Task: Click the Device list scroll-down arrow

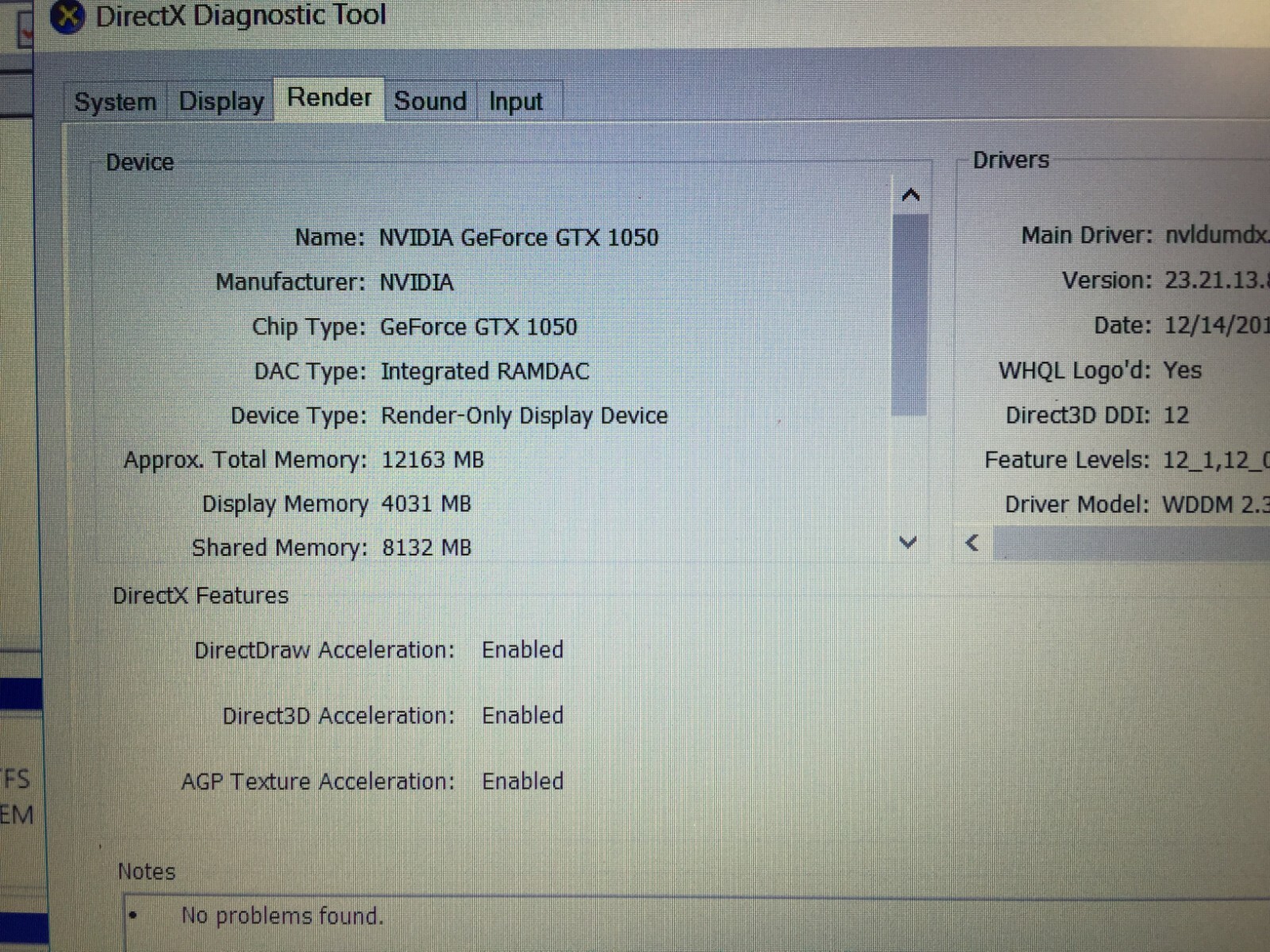Action: pyautogui.click(x=908, y=543)
